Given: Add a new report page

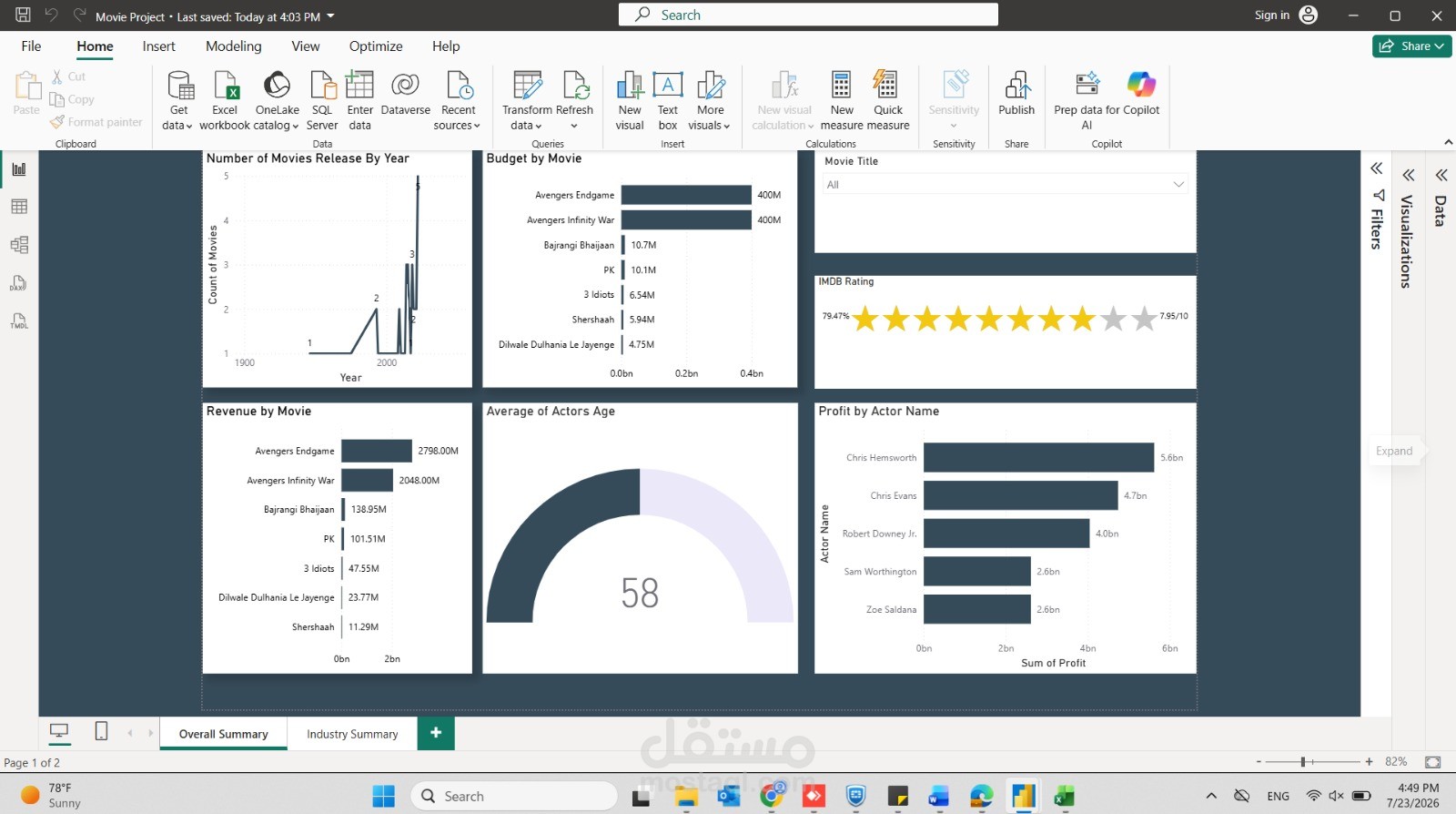Looking at the screenshot, I should [x=436, y=733].
